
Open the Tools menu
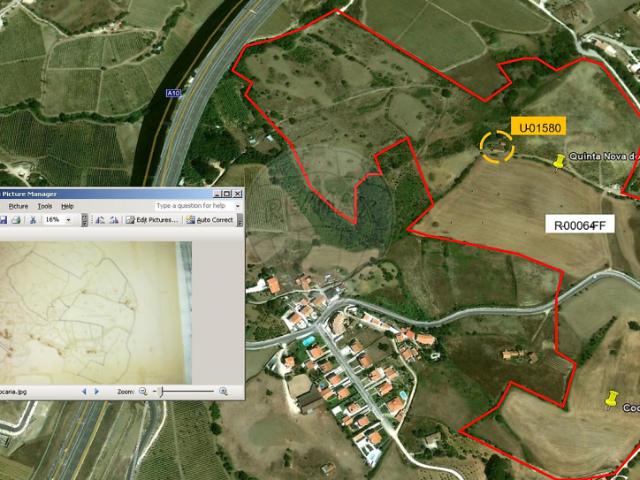pyautogui.click(x=45, y=206)
